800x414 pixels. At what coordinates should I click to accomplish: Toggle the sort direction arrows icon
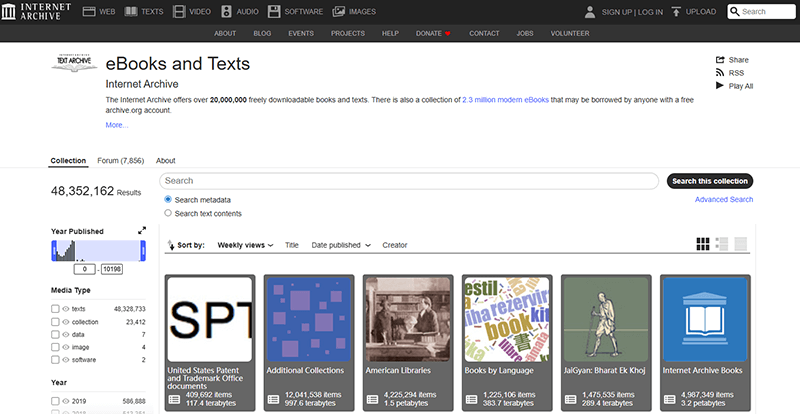tap(171, 245)
